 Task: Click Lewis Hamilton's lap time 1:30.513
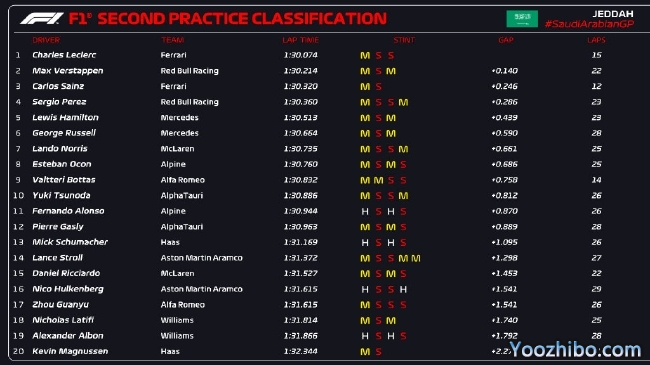(301, 118)
